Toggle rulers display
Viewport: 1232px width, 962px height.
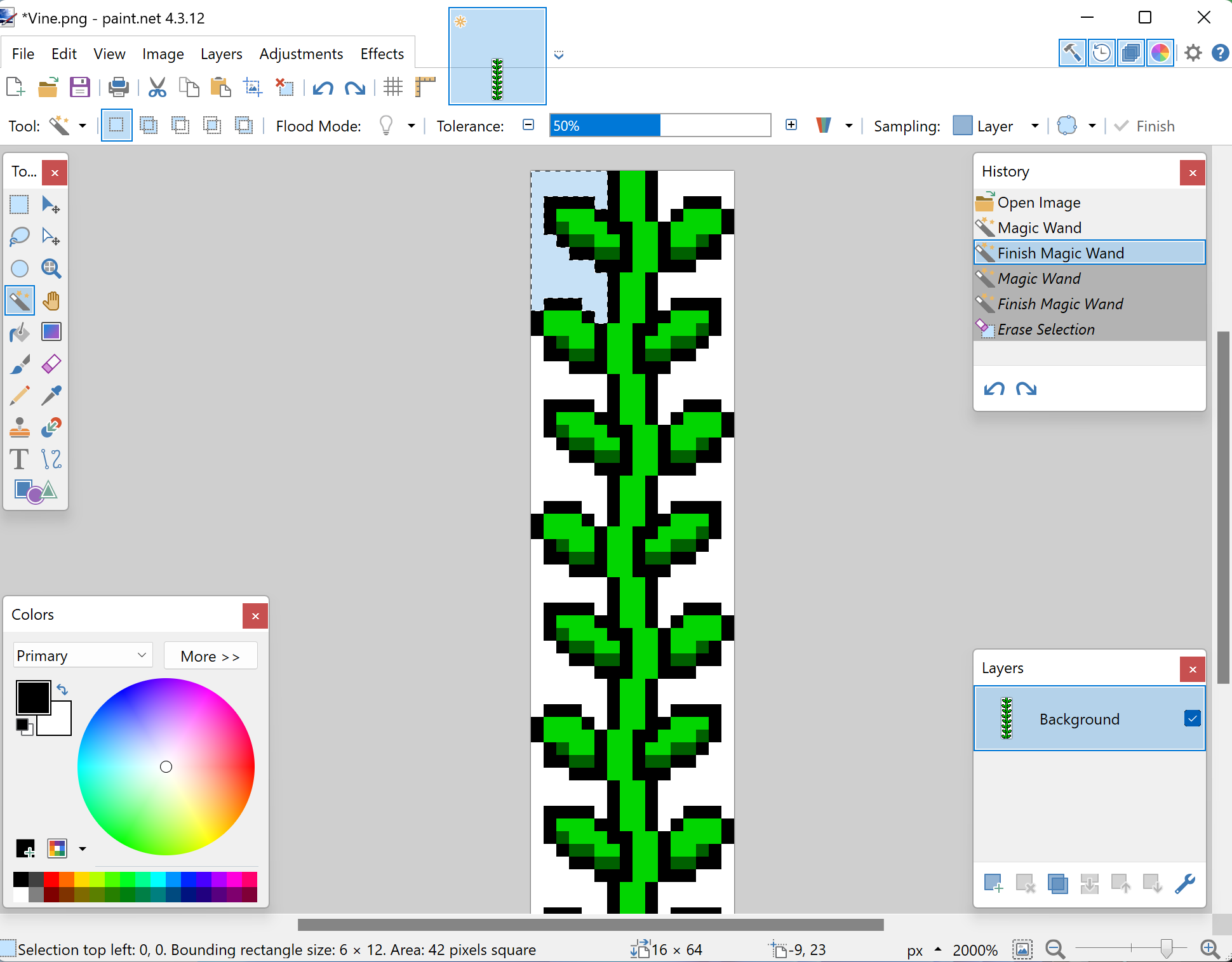425,87
